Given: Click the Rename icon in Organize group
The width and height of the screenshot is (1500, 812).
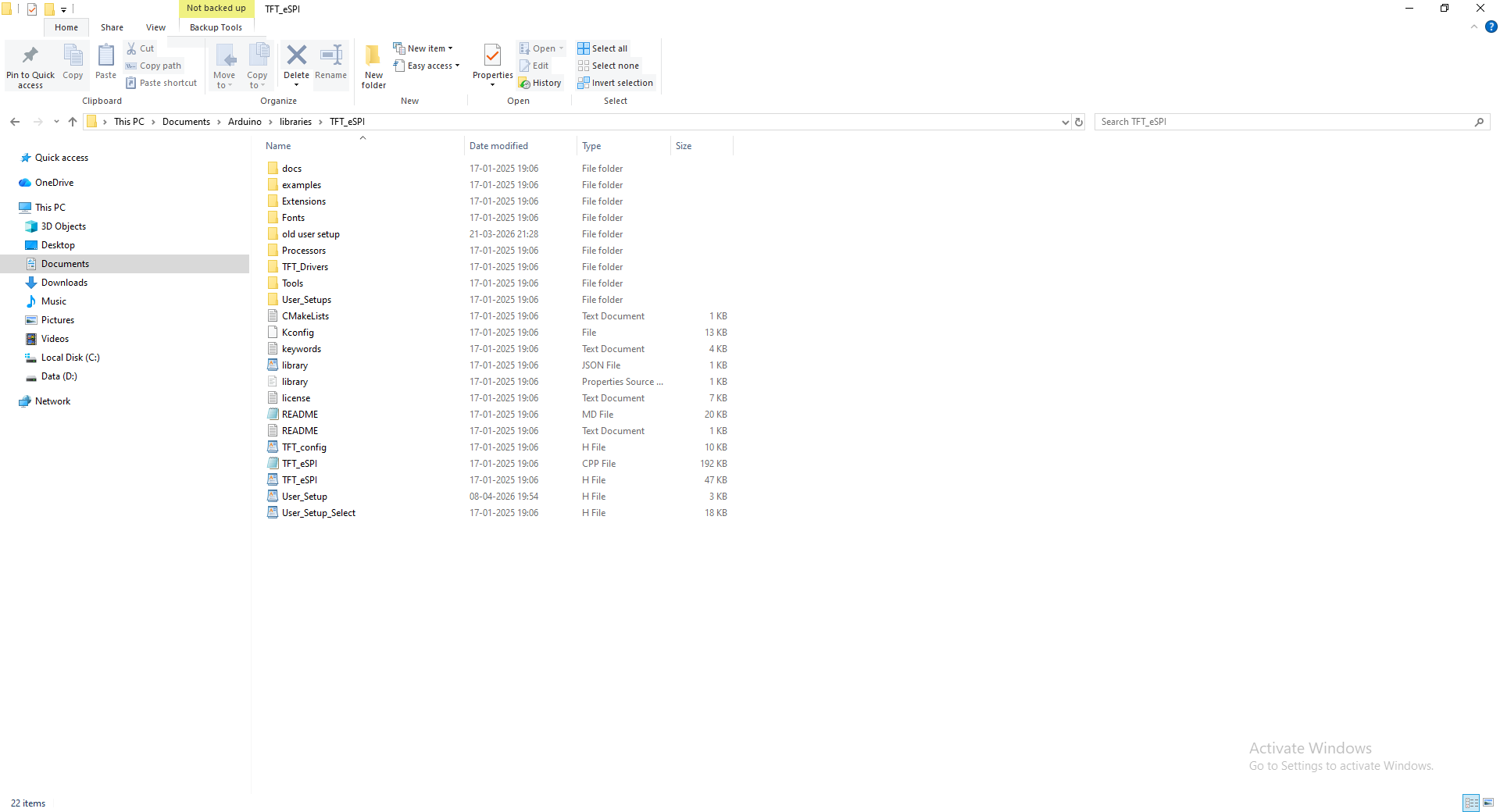Looking at the screenshot, I should click(x=331, y=55).
